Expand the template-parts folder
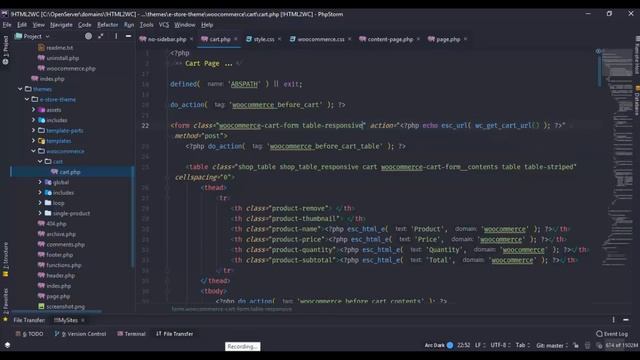Image resolution: width=640 pixels, height=360 pixels. pyautogui.click(x=33, y=130)
